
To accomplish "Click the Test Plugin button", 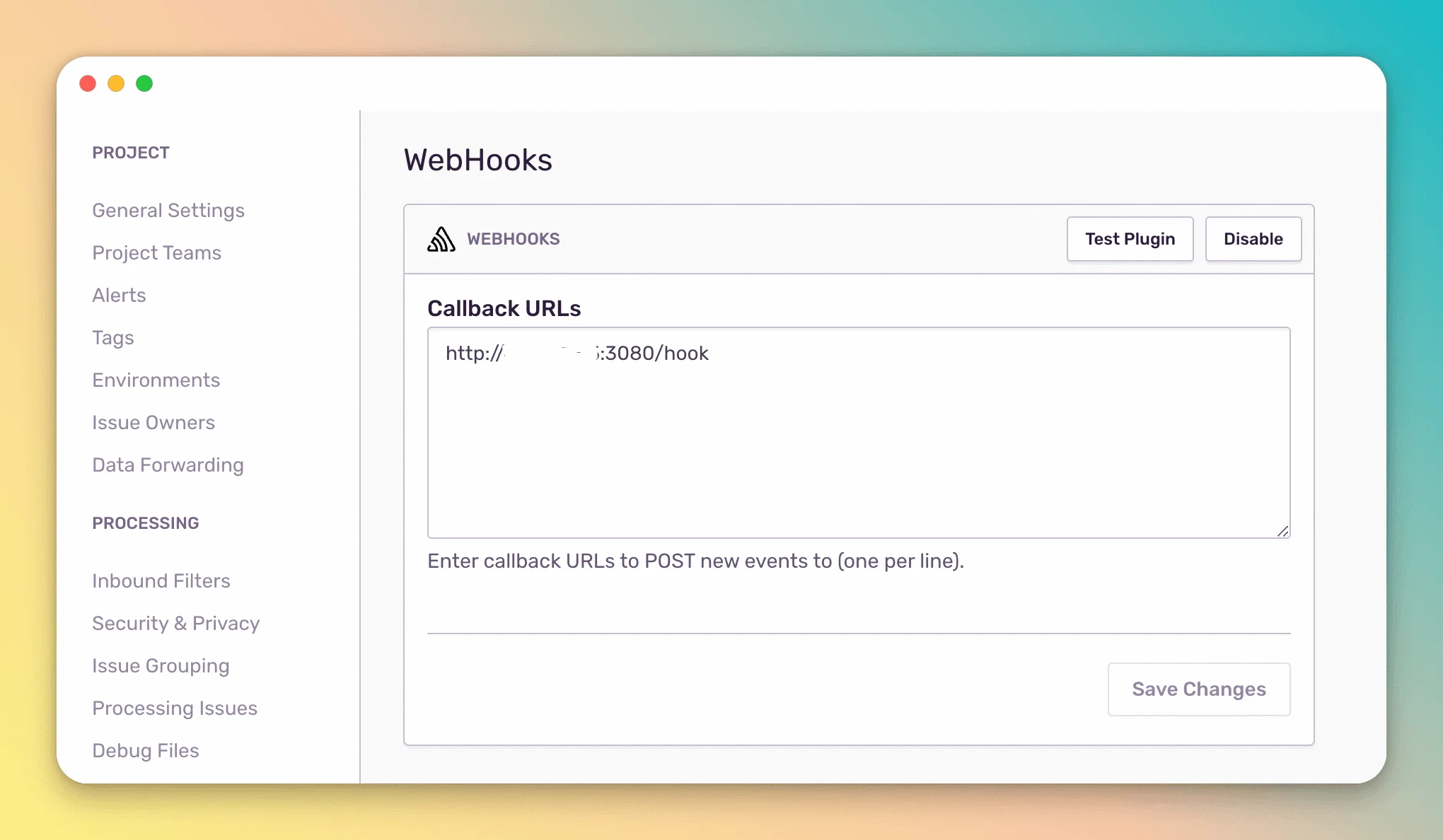I will 1129,238.
